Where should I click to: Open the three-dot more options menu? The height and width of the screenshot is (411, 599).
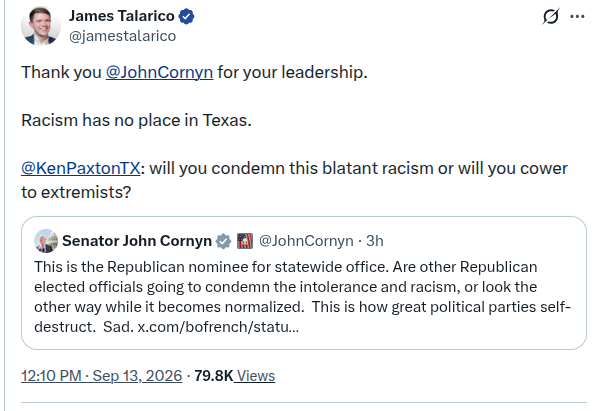click(577, 16)
